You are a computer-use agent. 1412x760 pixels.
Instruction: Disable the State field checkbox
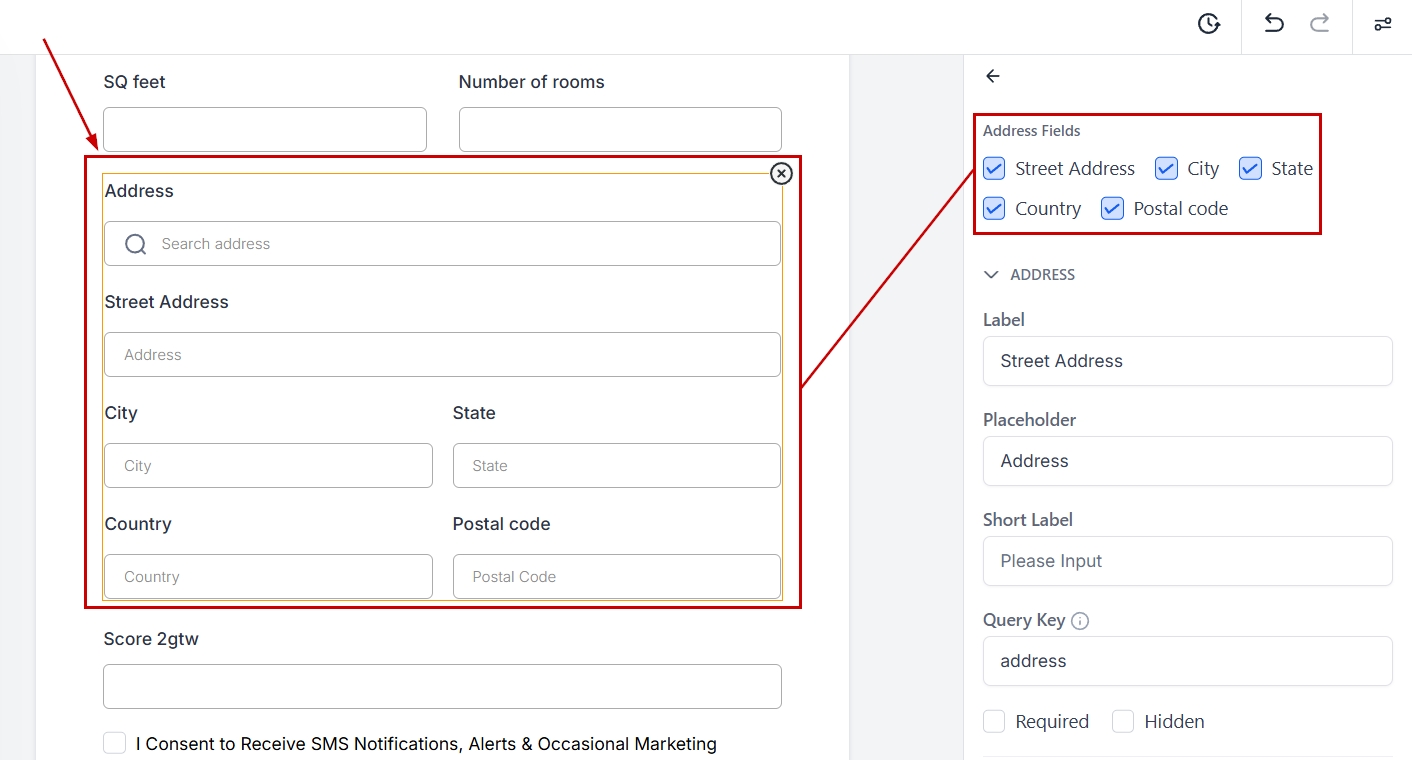pyautogui.click(x=1250, y=168)
